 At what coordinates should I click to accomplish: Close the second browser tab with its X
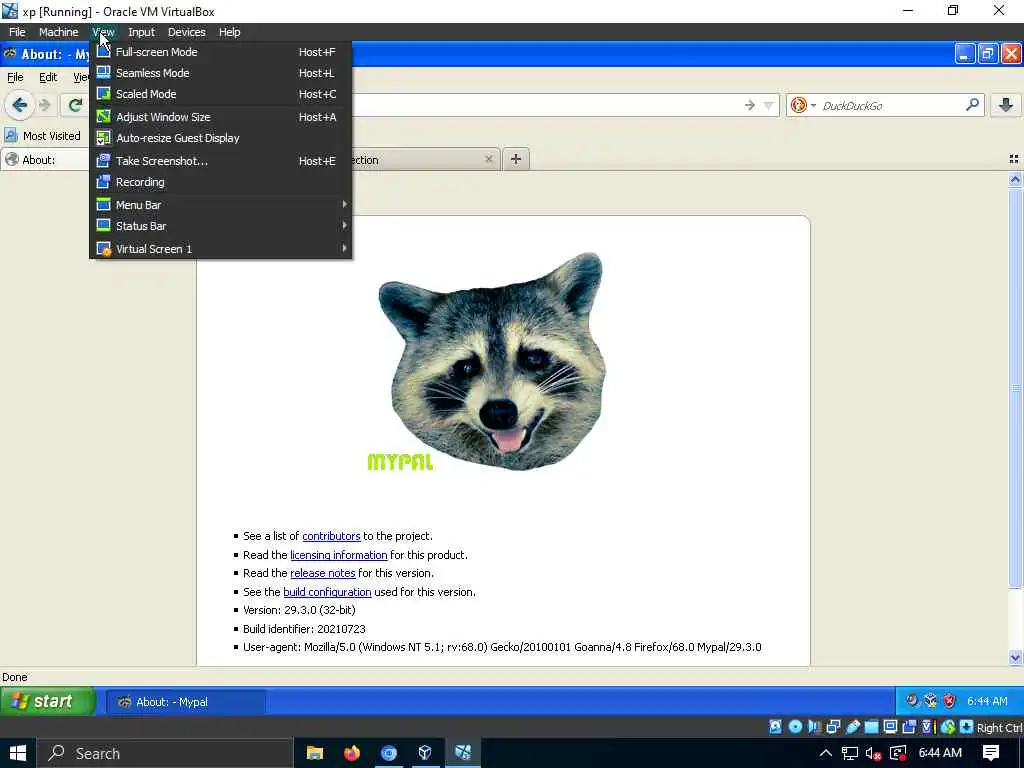pyautogui.click(x=488, y=159)
